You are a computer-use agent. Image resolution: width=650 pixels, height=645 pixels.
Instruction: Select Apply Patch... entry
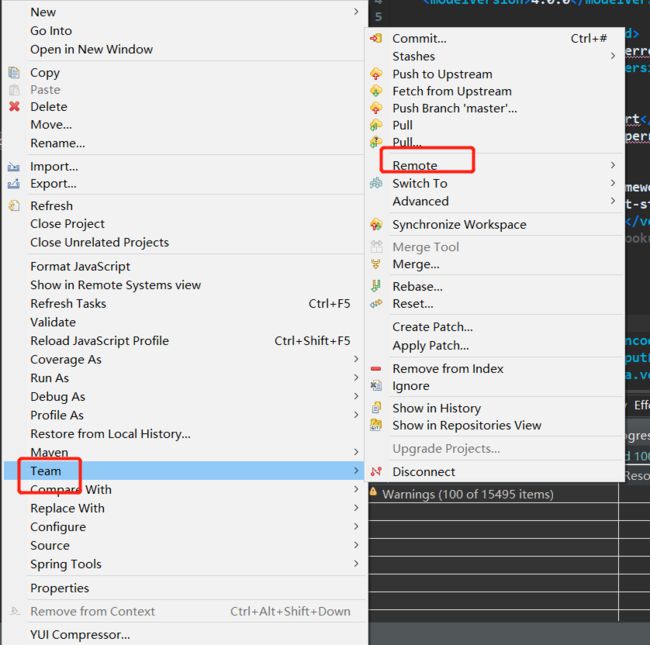pyautogui.click(x=431, y=345)
